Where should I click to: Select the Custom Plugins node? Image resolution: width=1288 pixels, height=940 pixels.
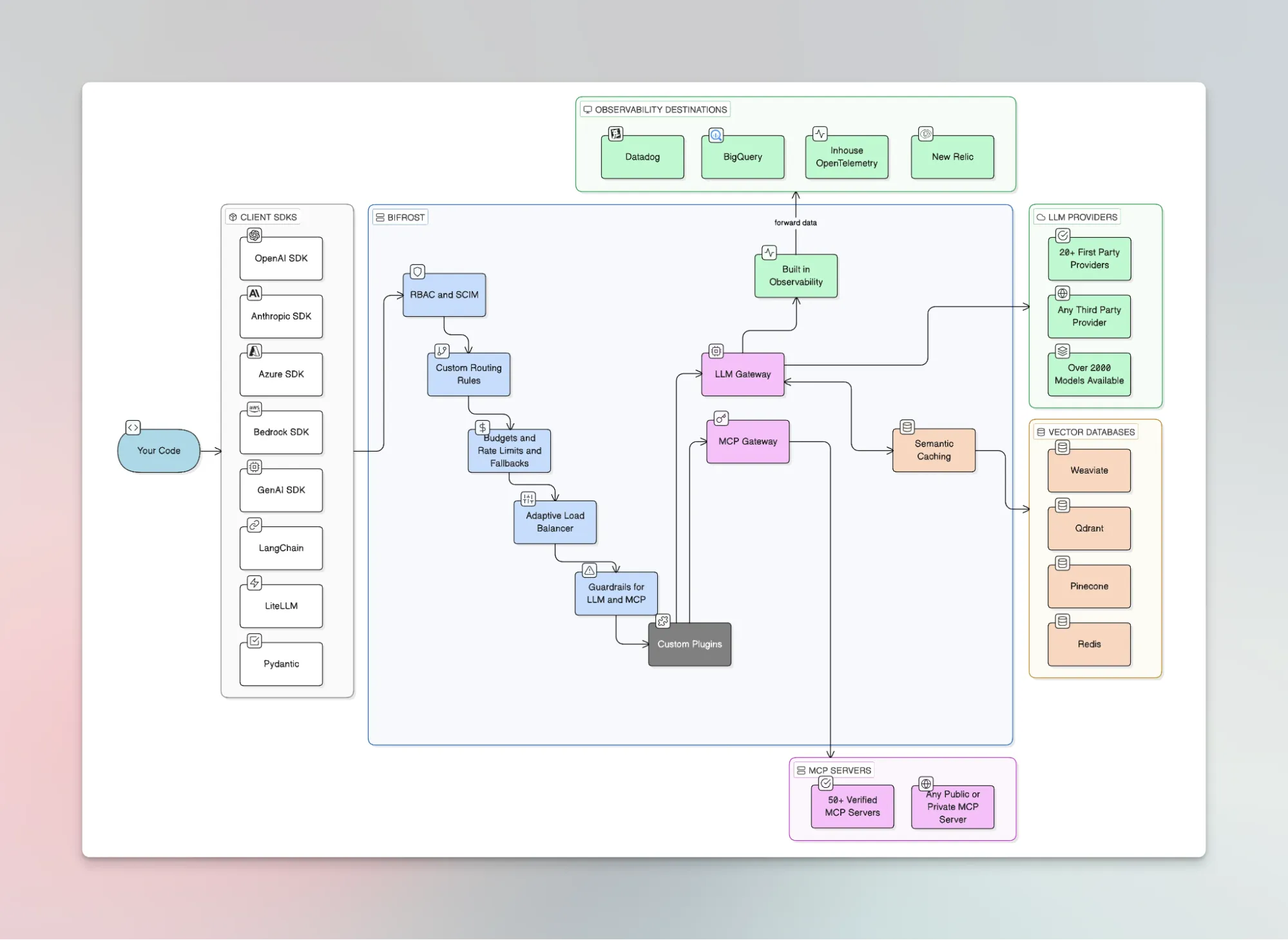pos(690,644)
